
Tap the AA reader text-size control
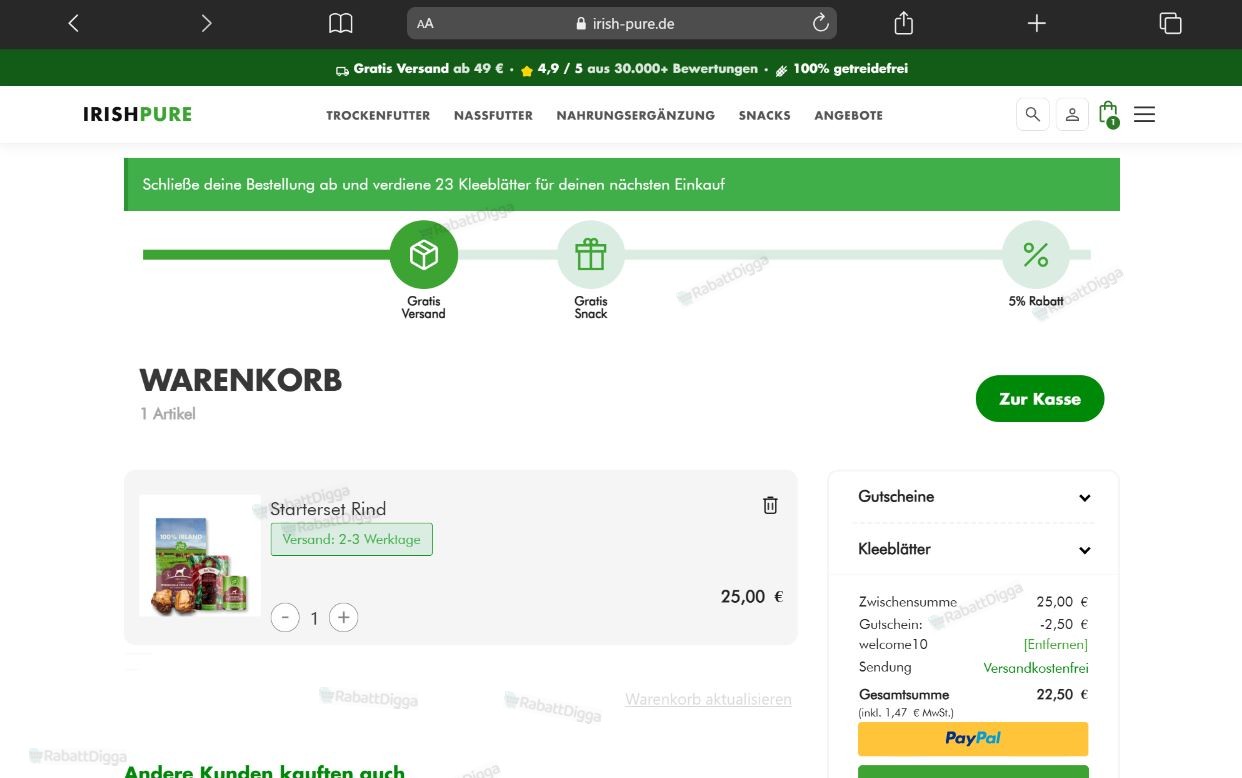[426, 24]
